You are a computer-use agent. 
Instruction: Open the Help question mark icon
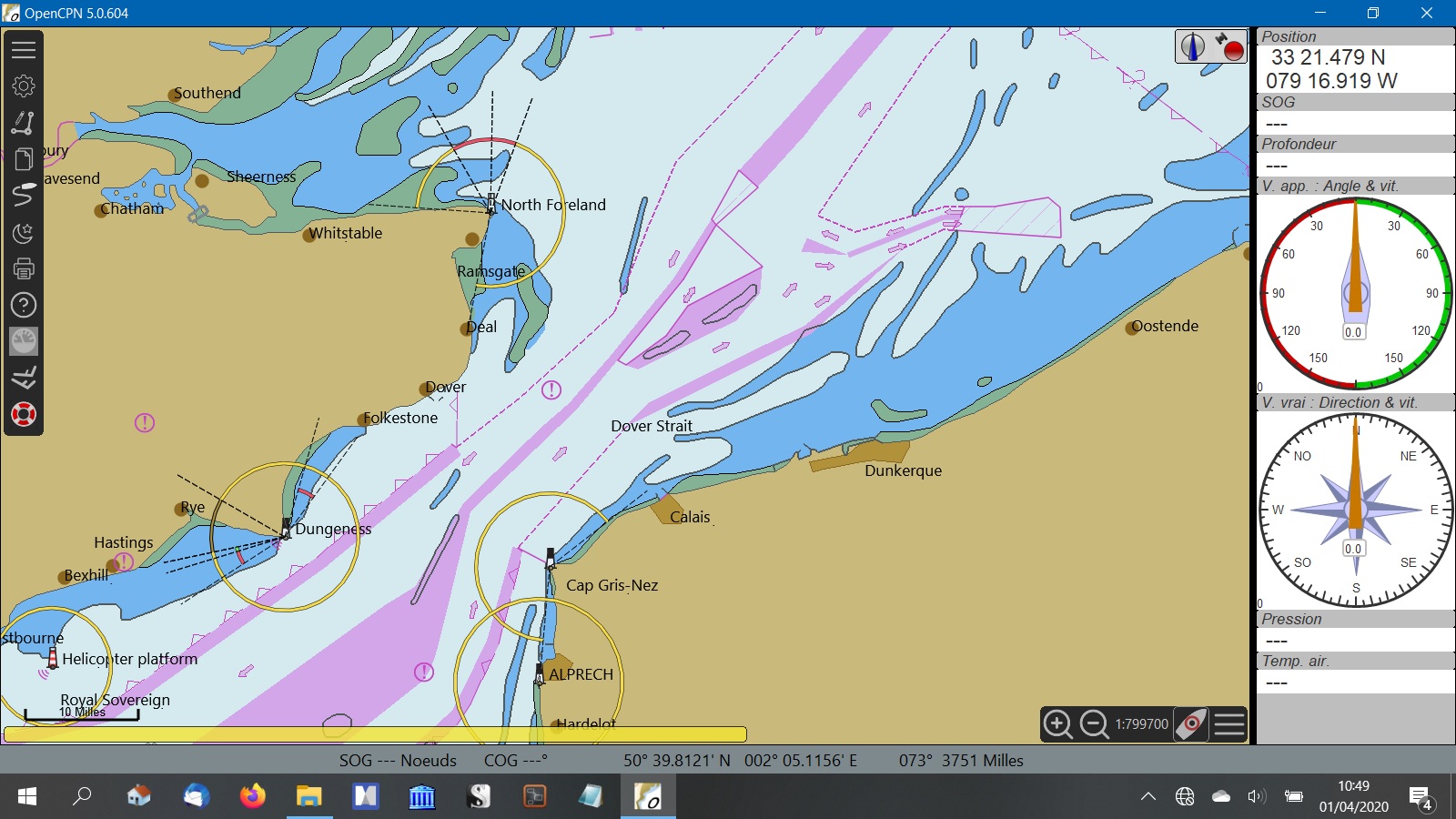point(24,306)
